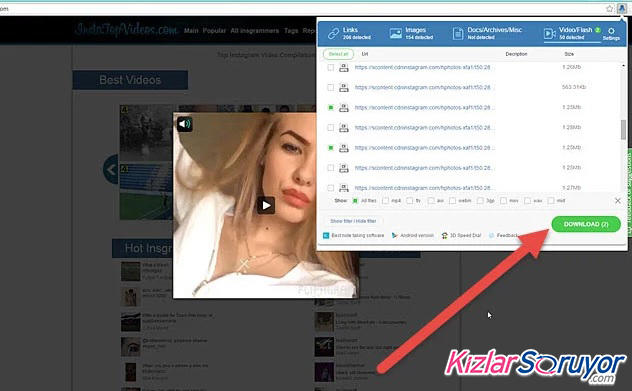Open the All instagrammers menu item
Viewport: 632px width, 391px height.
coord(254,31)
